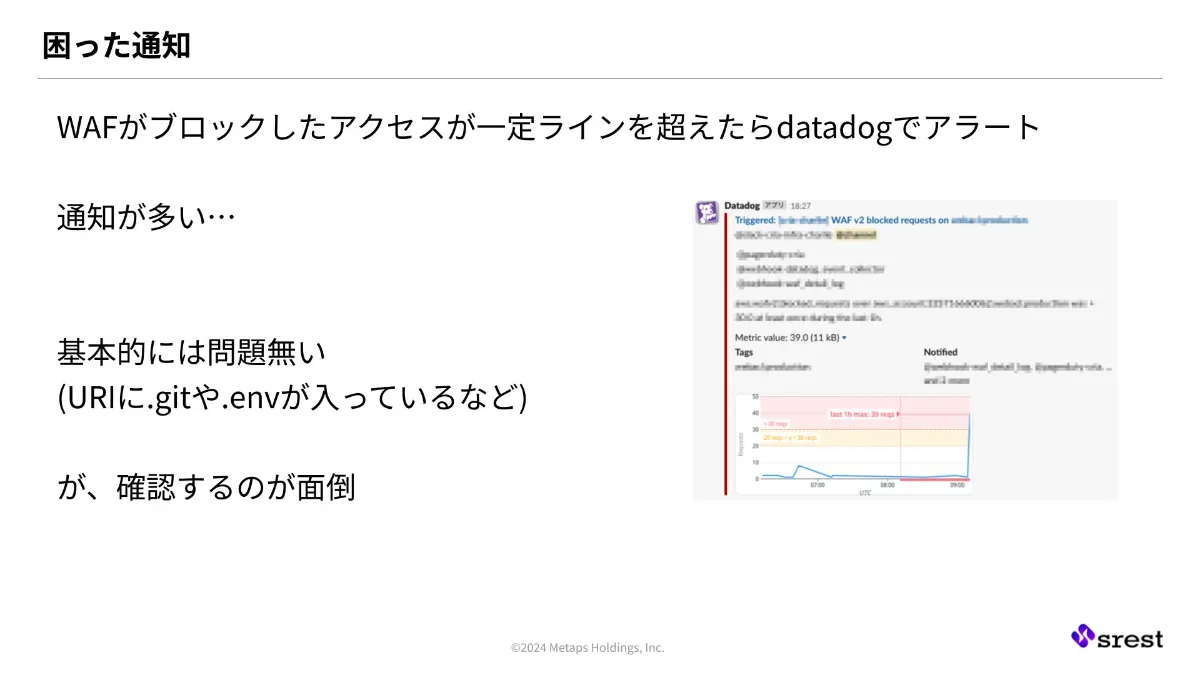Click the アプリ badge next to Datadog

773,206
